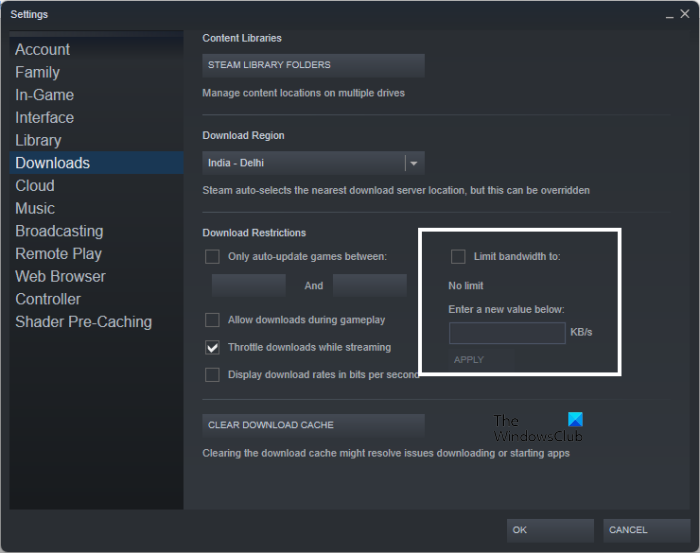Confirm settings with OK button
The width and height of the screenshot is (700, 553).
point(550,530)
